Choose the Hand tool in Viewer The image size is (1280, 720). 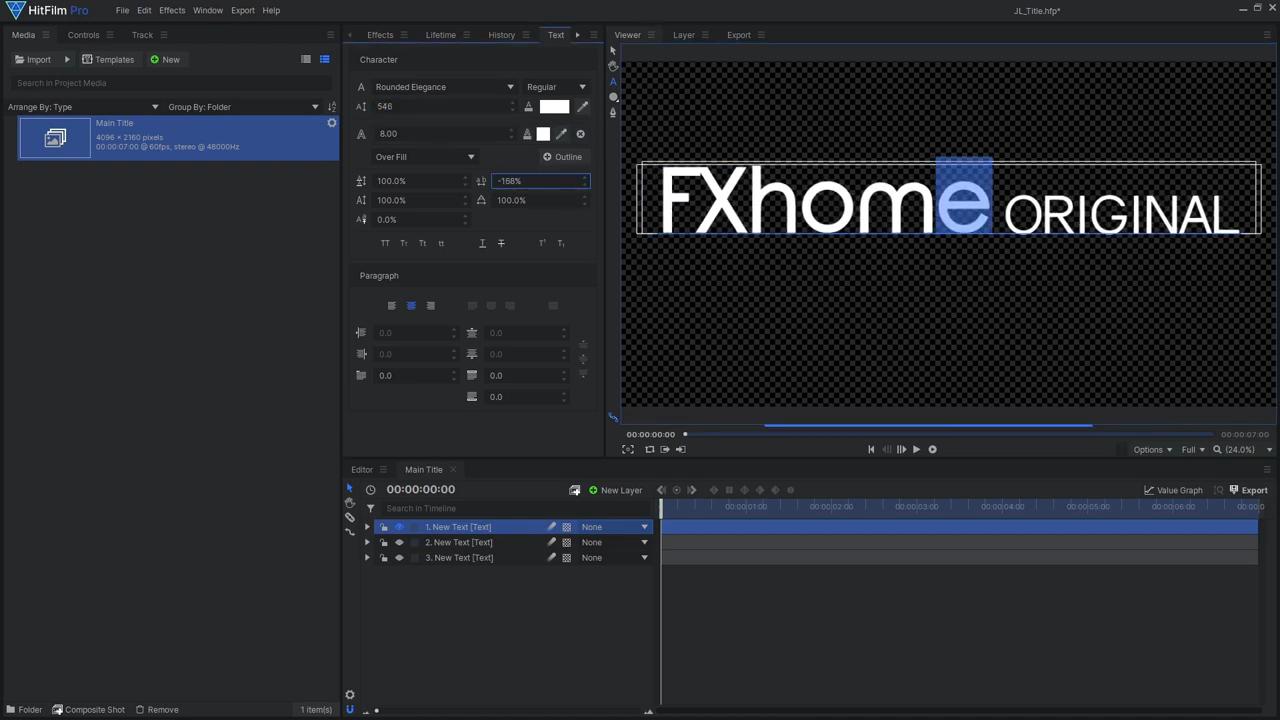[613, 65]
